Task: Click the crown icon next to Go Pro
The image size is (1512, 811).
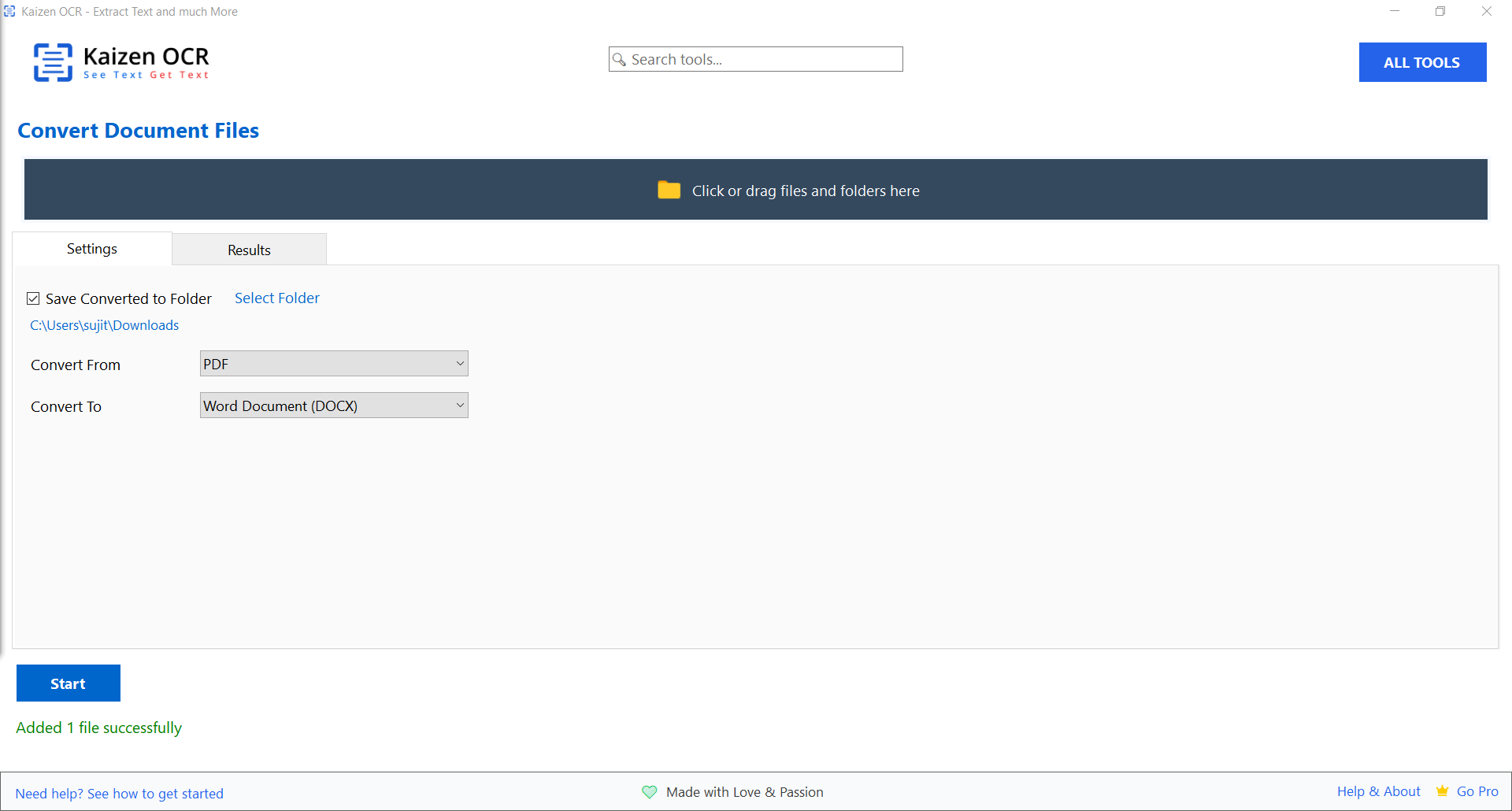Action: [x=1441, y=791]
